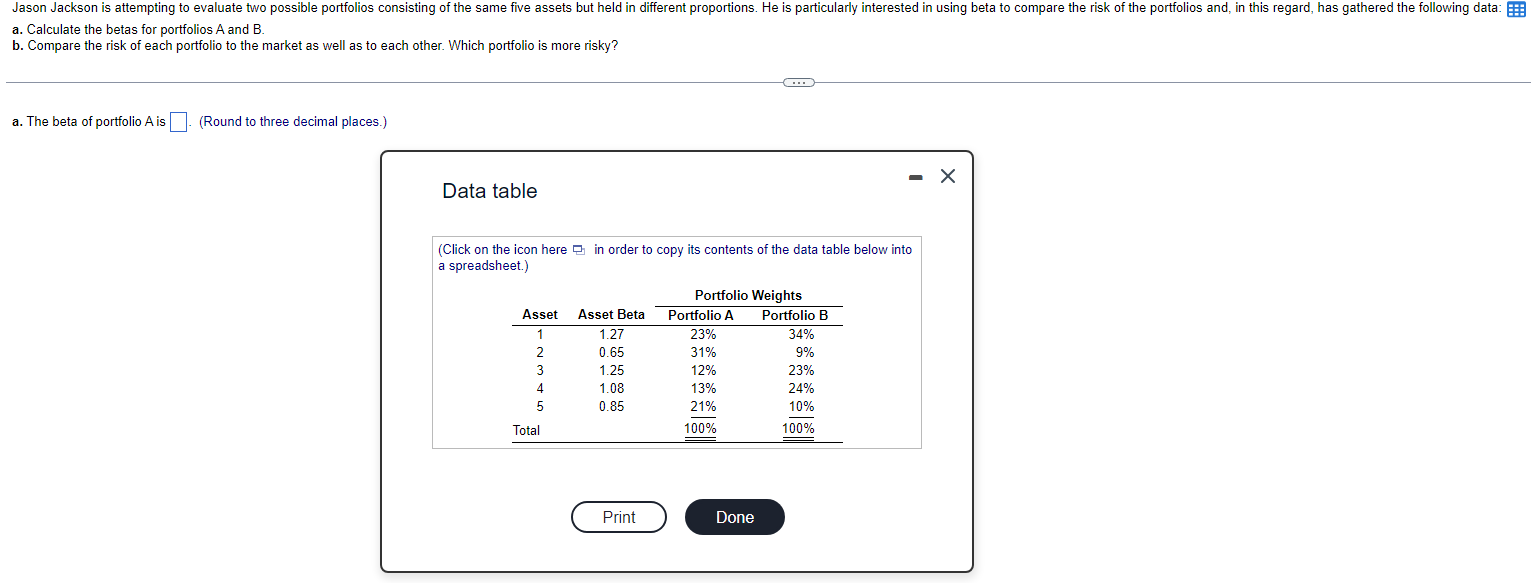Click the answer box for portfolio A beta
This screenshot has height=583, width=1531.
[177, 121]
